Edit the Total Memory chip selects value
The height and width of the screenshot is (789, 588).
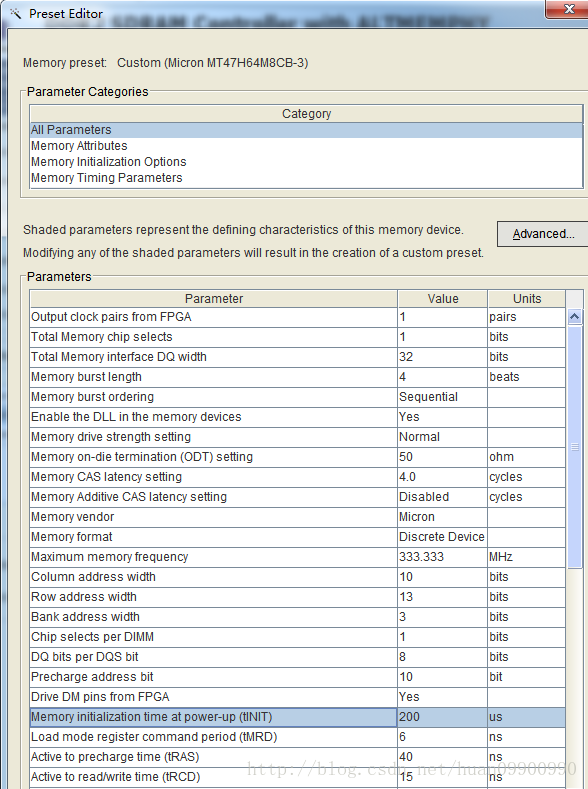coord(443,337)
